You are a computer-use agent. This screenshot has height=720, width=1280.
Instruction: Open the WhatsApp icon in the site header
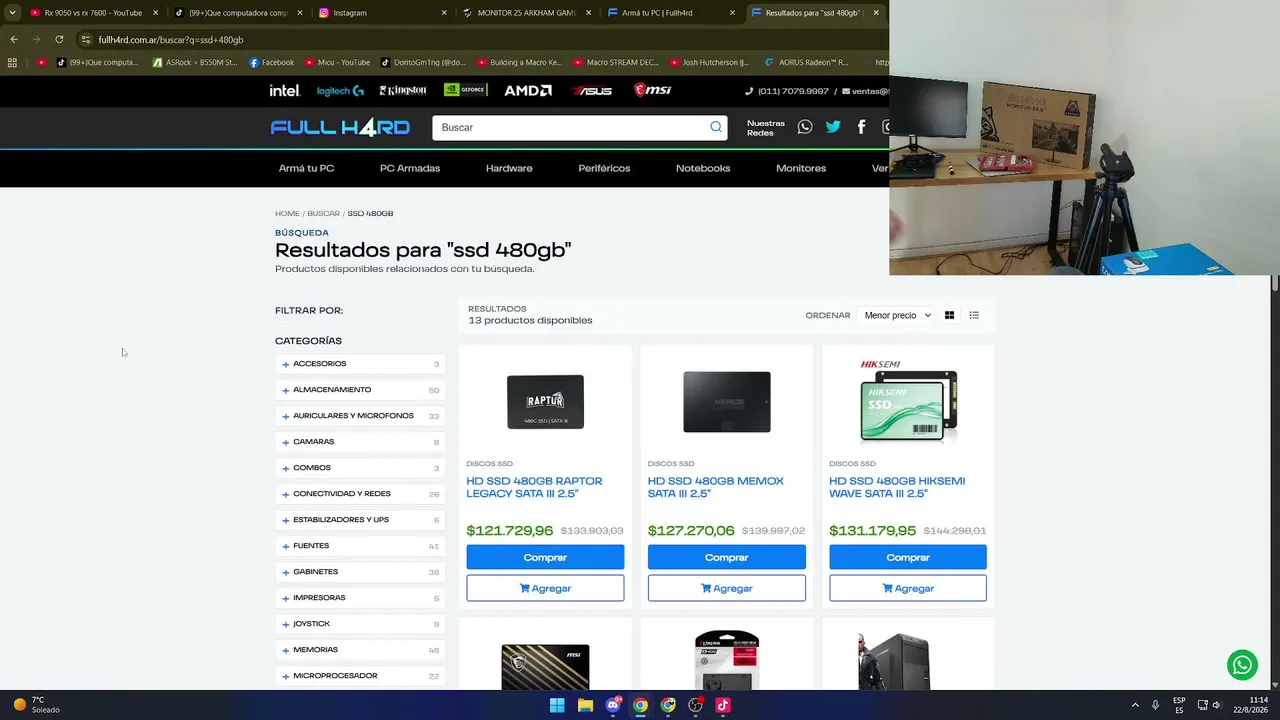coord(805,127)
